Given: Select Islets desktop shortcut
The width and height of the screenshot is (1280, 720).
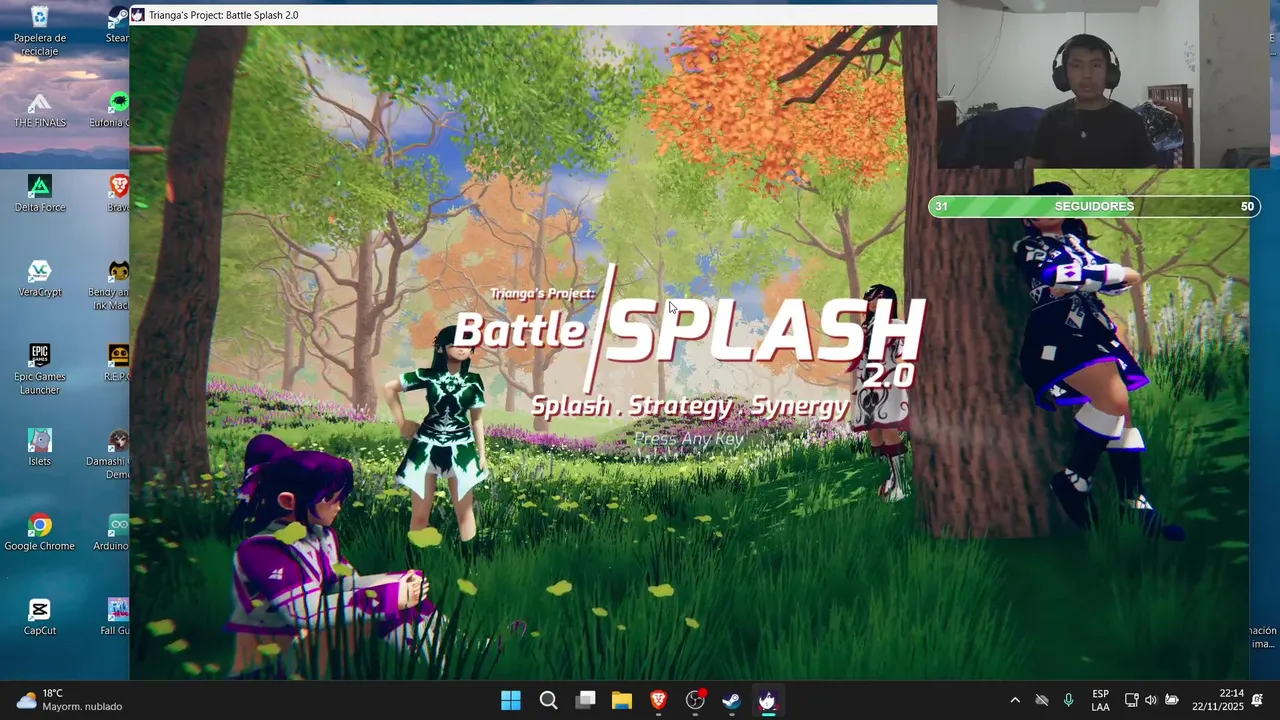Looking at the screenshot, I should [x=39, y=448].
